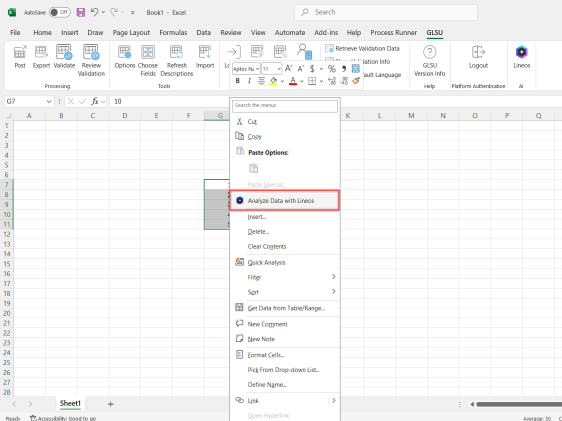Expand the Filter submenu
This screenshot has width=562, height=421.
pos(285,277)
